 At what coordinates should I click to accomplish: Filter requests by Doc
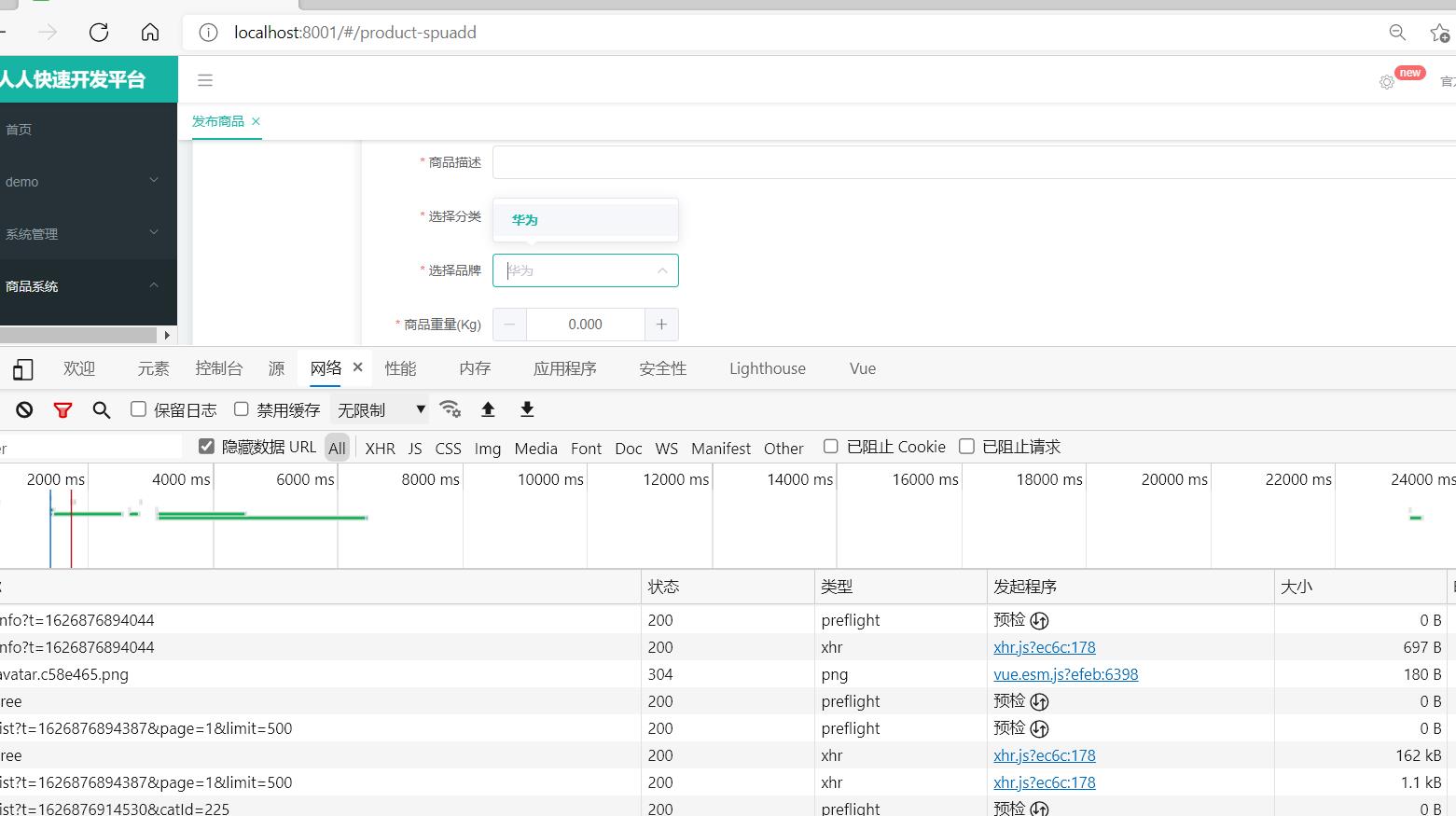click(629, 448)
